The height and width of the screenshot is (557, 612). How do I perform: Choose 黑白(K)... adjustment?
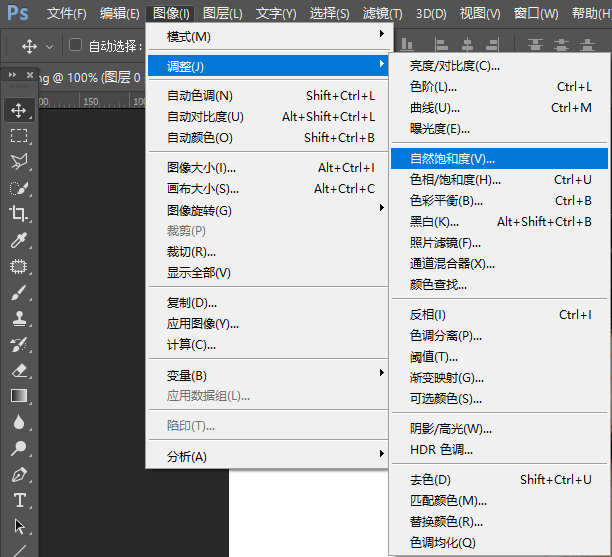pyautogui.click(x=499, y=222)
